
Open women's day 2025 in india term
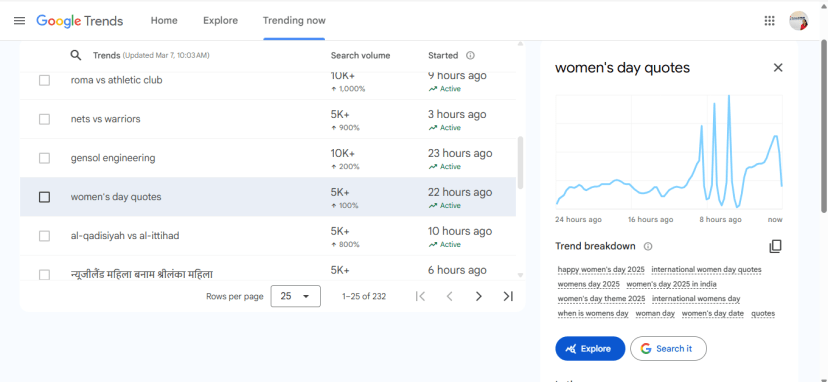click(x=671, y=284)
